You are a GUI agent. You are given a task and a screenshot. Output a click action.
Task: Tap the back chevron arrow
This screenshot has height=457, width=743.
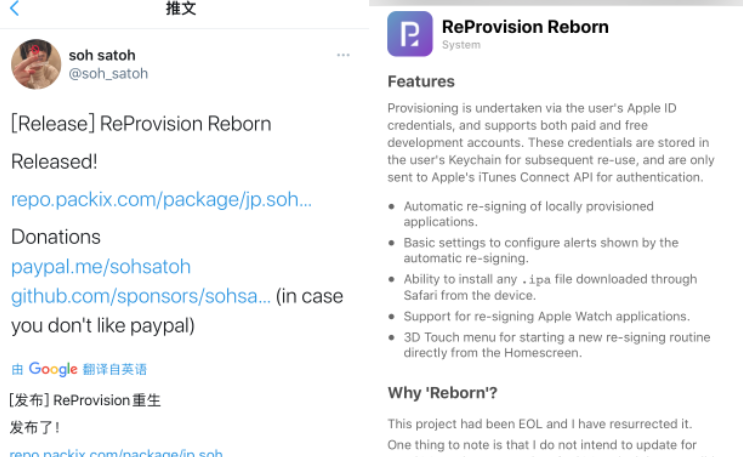(15, 10)
